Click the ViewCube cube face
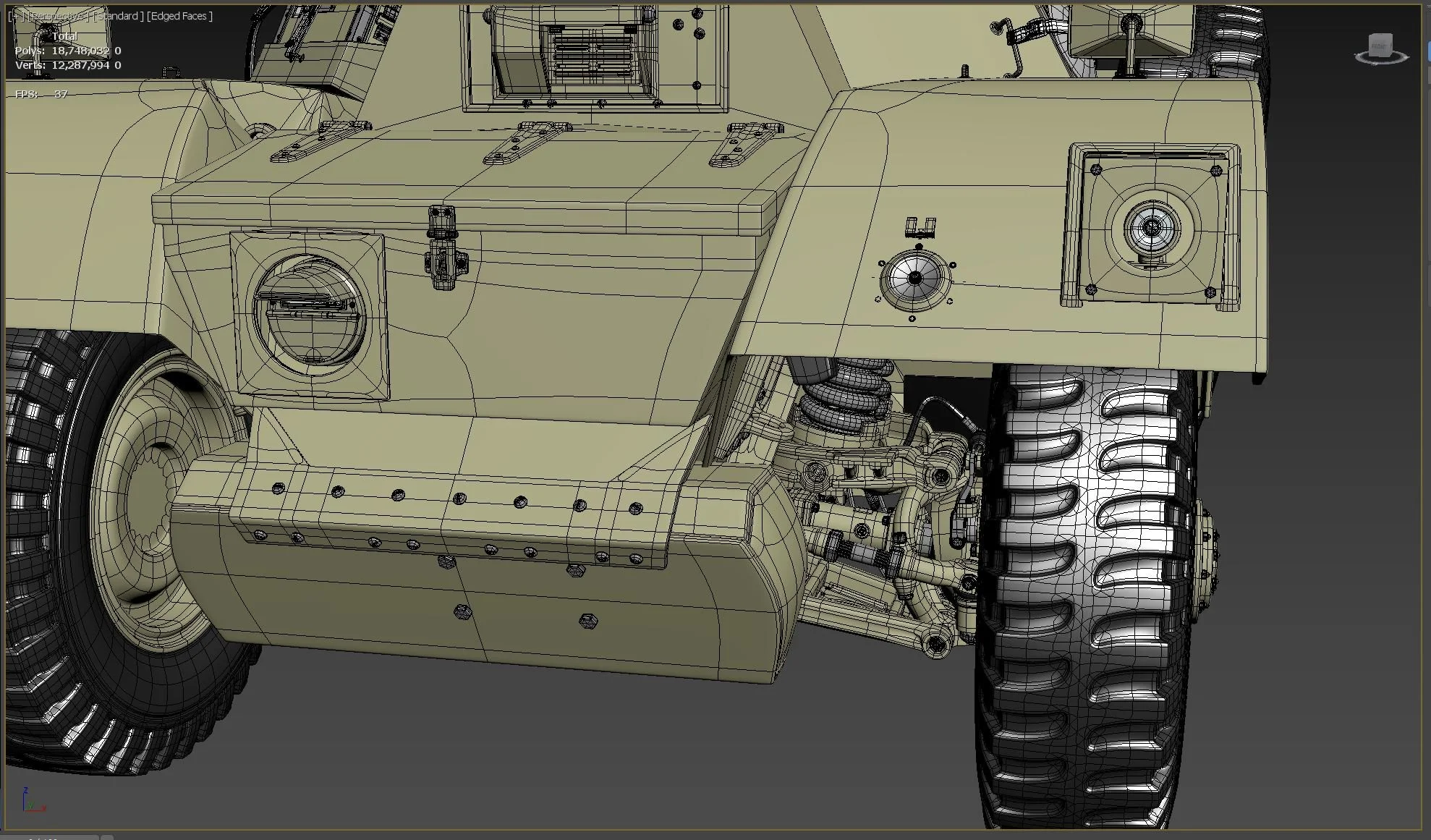The height and width of the screenshot is (840, 1431). pos(1381,44)
